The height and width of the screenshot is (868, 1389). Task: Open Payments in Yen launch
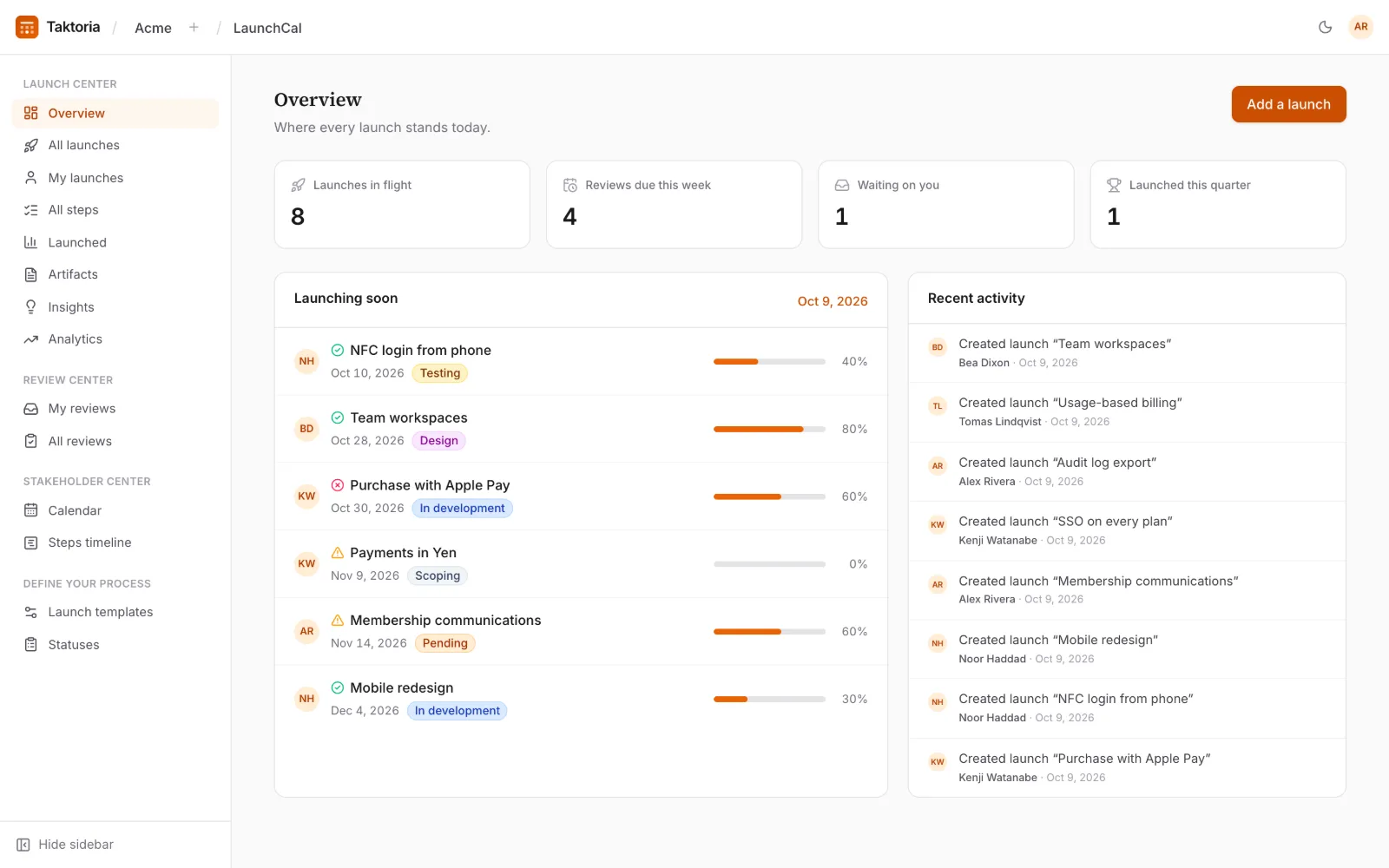point(581,564)
